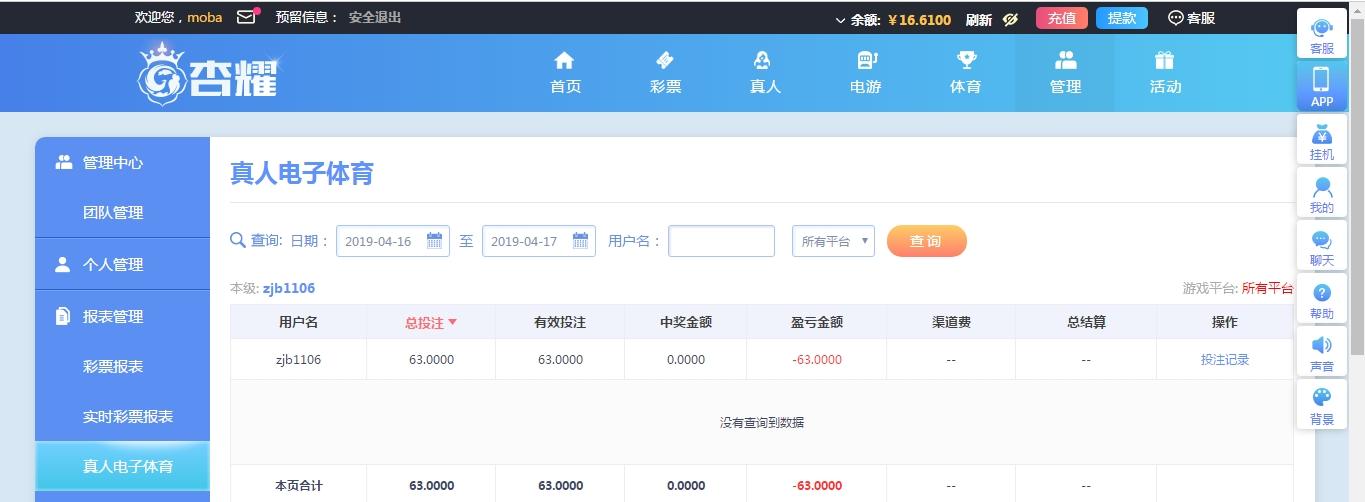Open the APP download sidebar icon
Viewport: 1365px width, 502px height.
(x=1321, y=86)
